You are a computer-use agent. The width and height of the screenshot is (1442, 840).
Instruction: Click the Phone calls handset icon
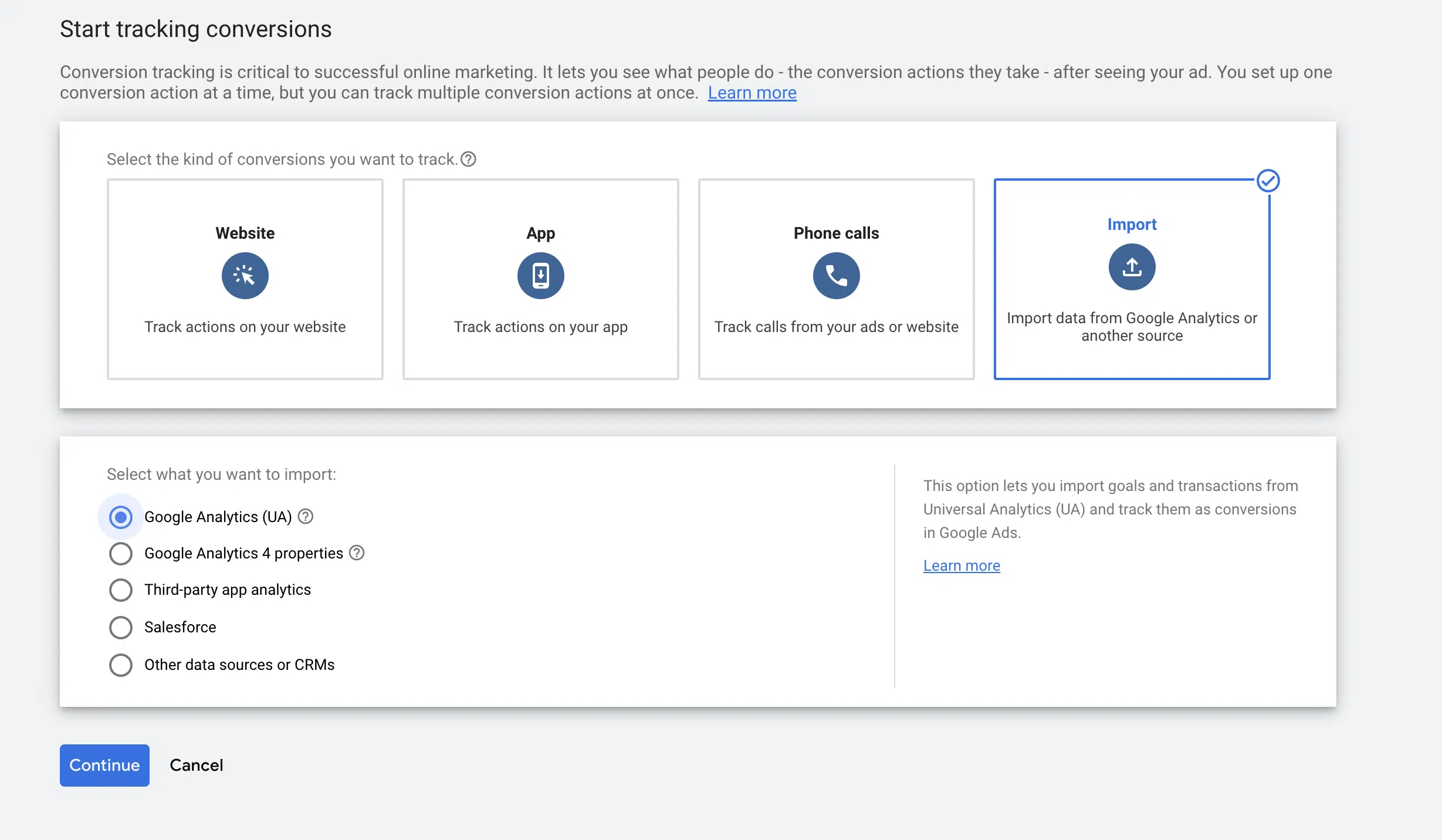click(x=837, y=276)
